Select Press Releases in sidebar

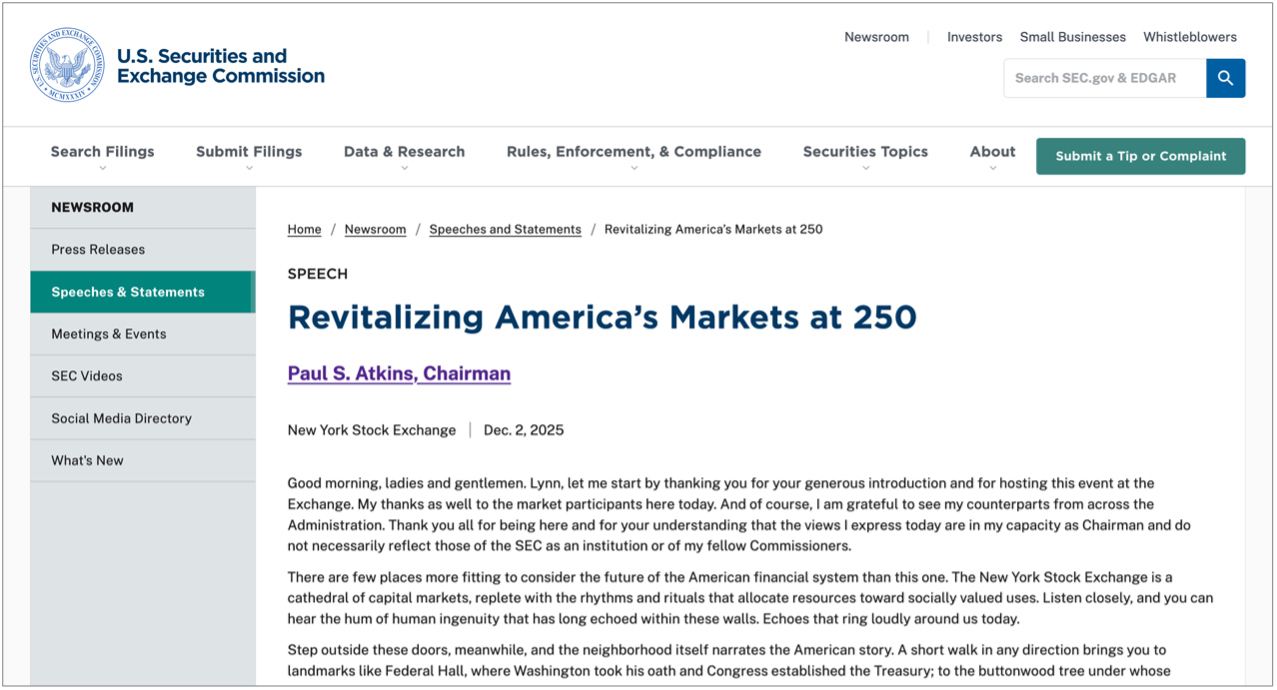[98, 250]
